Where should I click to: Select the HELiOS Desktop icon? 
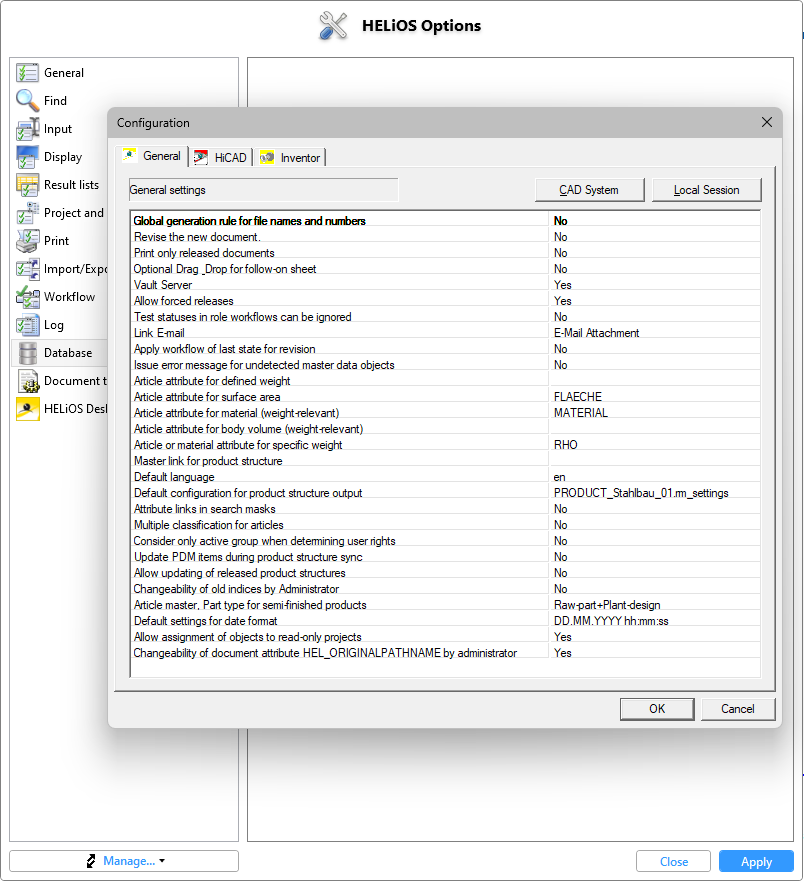pyautogui.click(x=27, y=409)
